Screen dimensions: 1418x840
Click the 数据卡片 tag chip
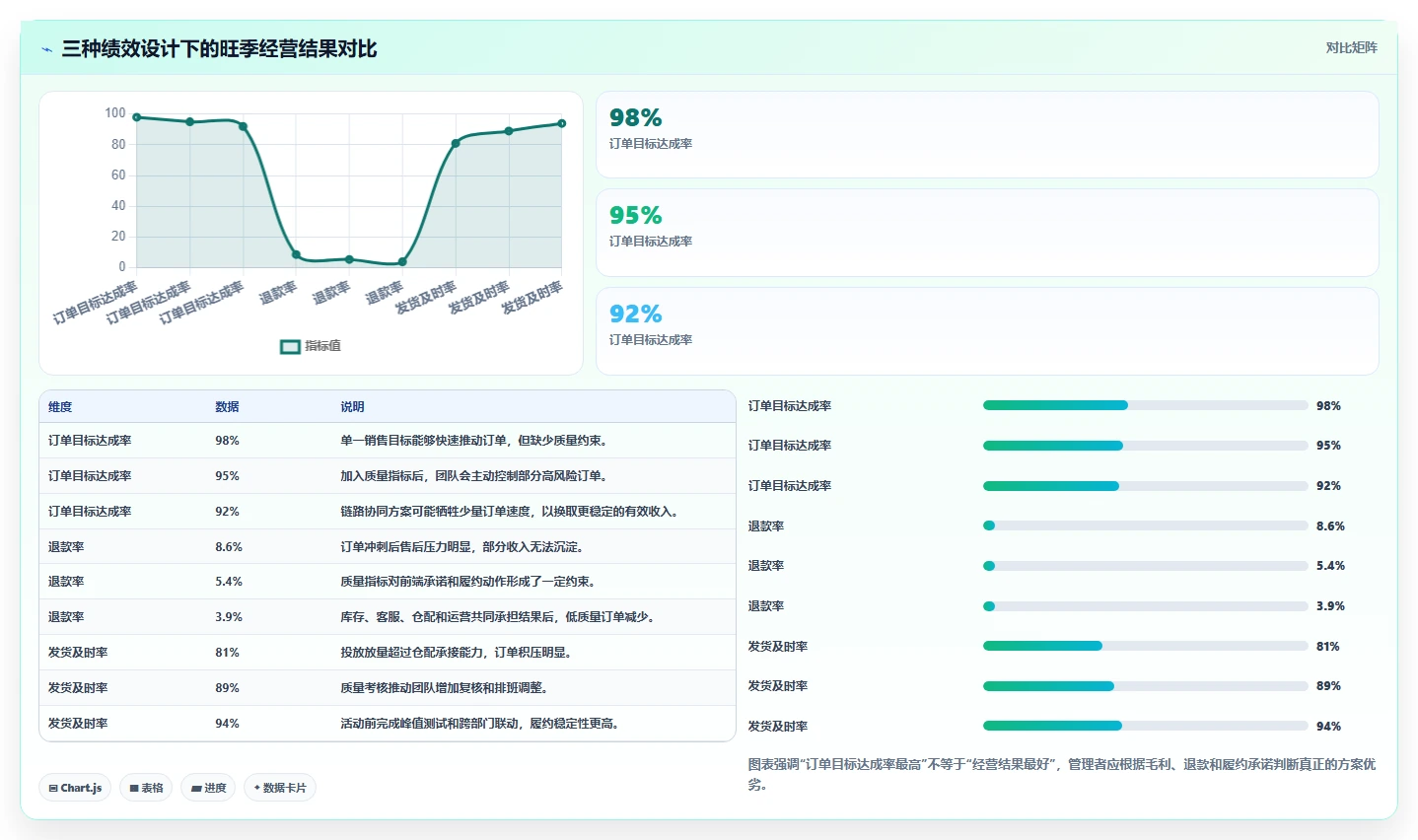point(280,788)
